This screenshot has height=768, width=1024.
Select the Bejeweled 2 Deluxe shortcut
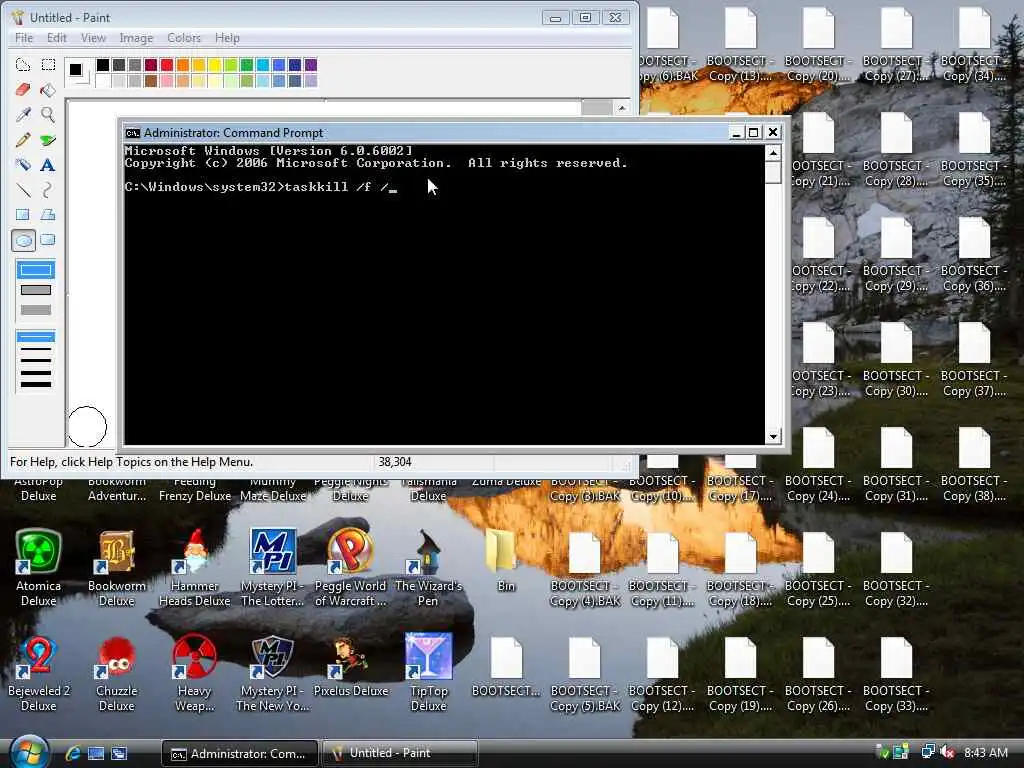click(39, 673)
